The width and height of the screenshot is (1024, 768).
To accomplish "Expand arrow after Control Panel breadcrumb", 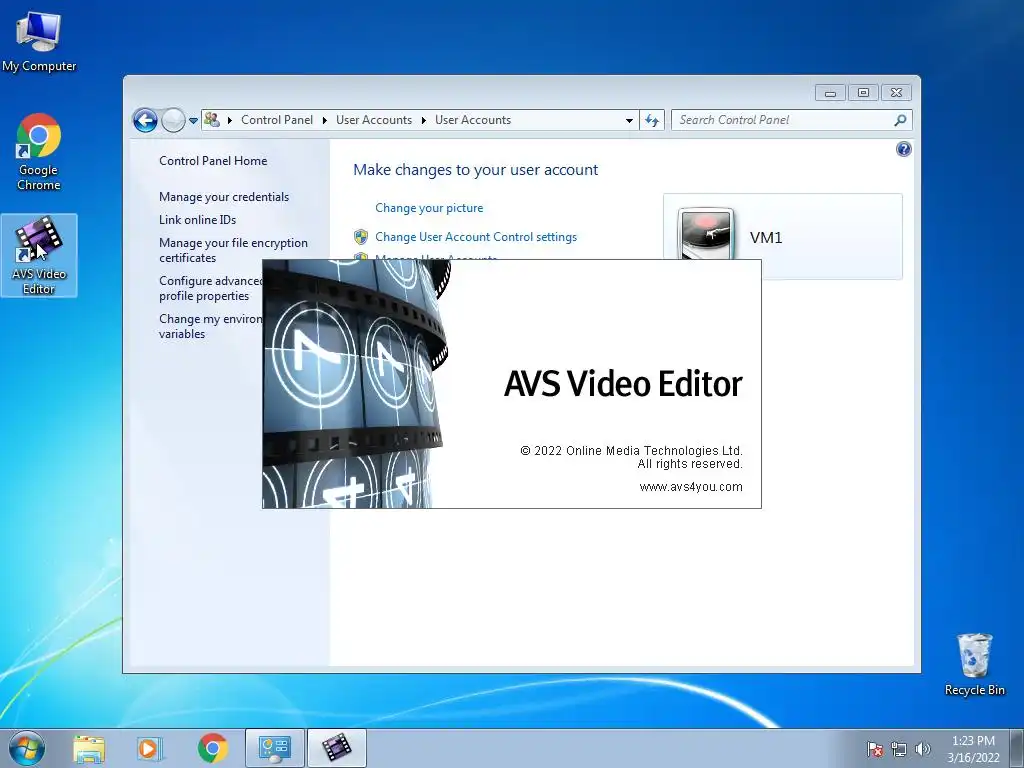I will pyautogui.click(x=325, y=120).
